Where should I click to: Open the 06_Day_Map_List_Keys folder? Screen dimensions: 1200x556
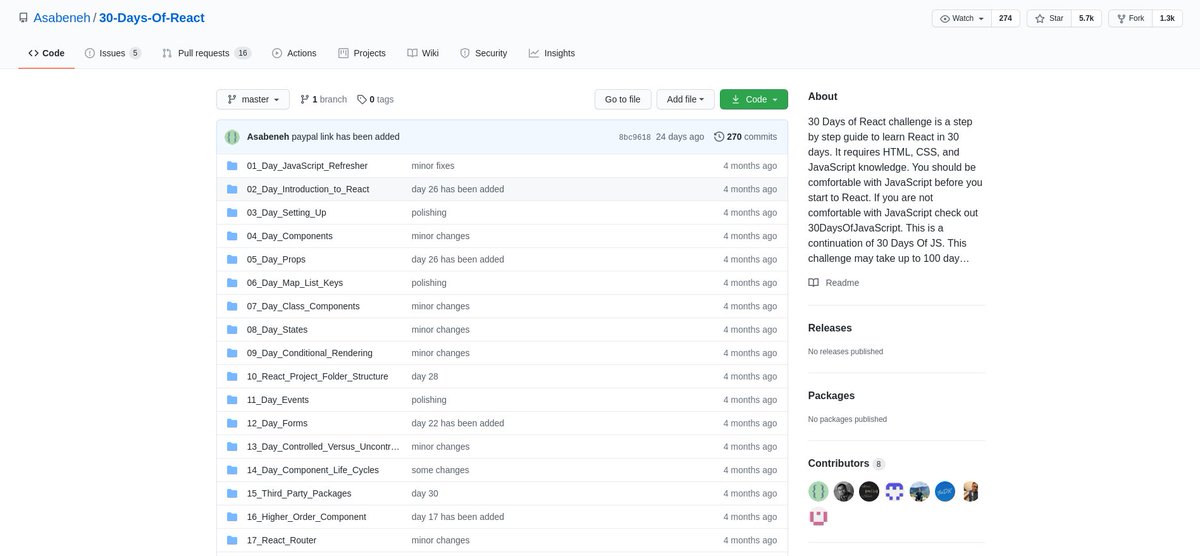295,283
